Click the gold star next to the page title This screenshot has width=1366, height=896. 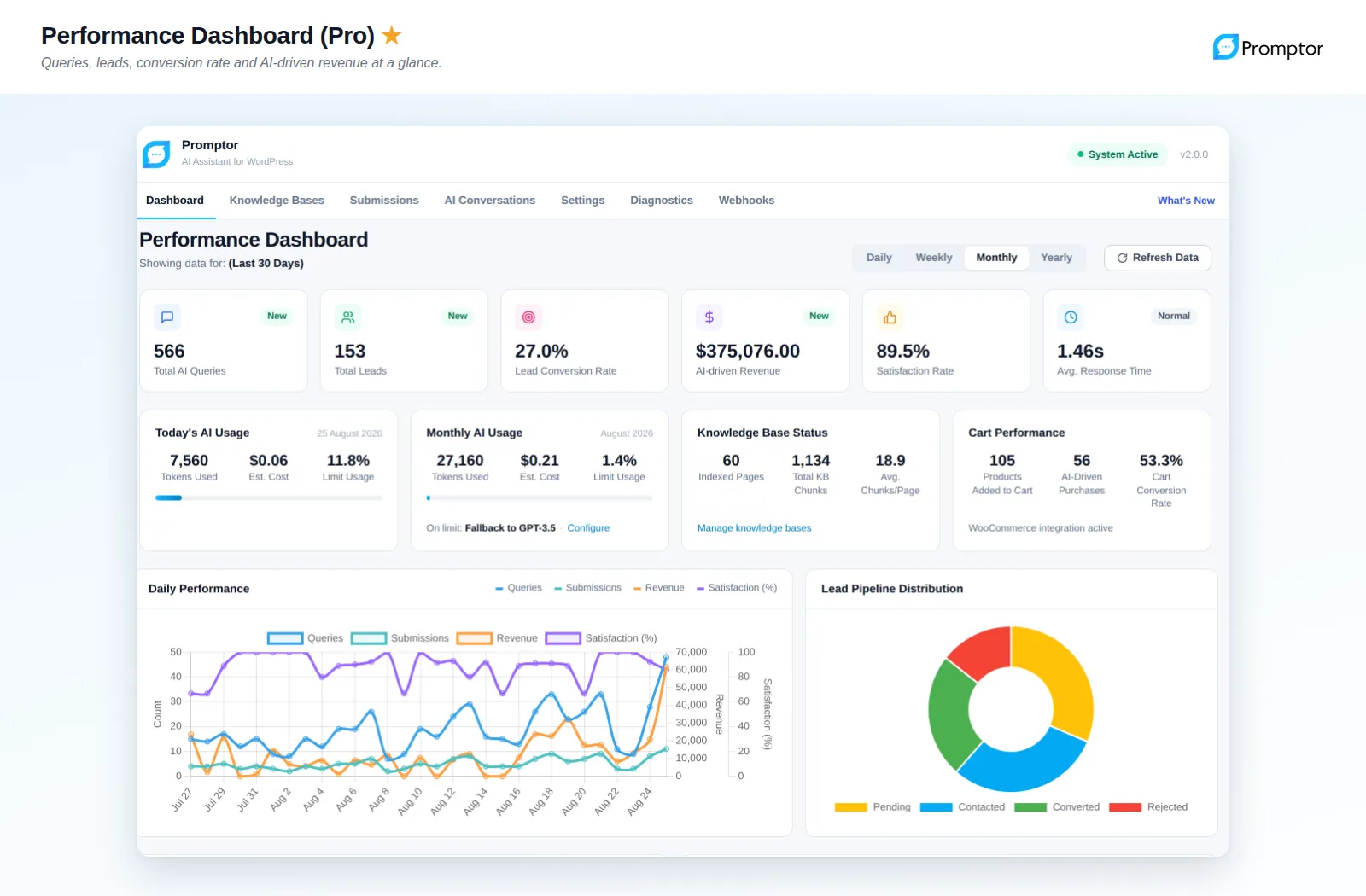pos(392,35)
